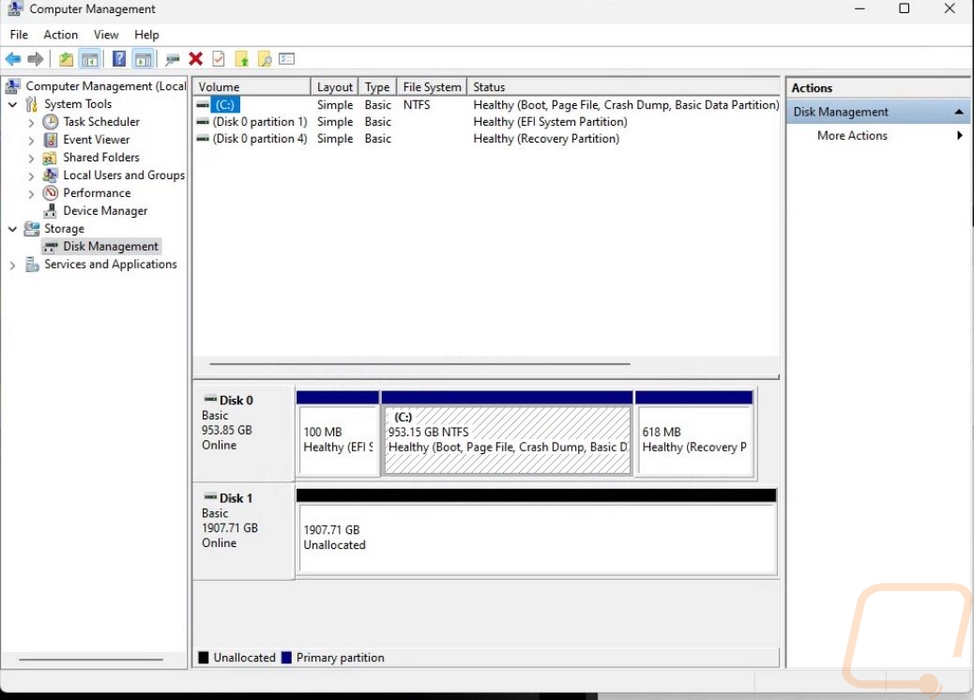The image size is (974, 700).
Task: Click the list view settings toolbar icon
Action: [287, 59]
